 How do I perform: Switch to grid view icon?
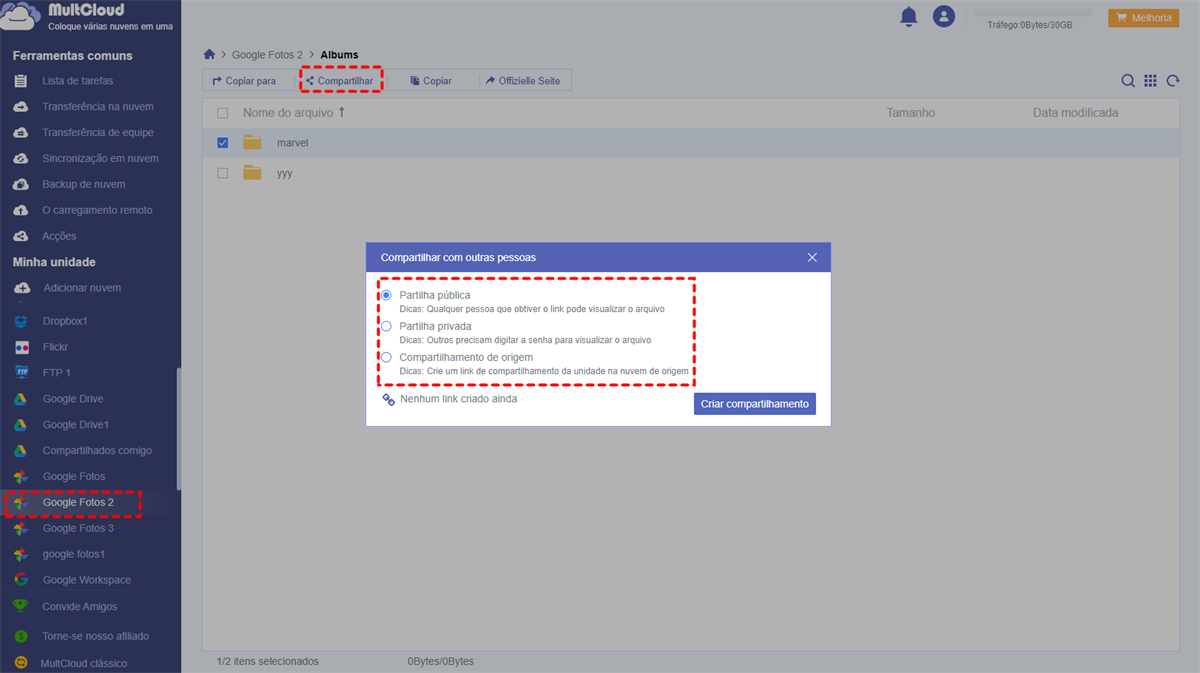tap(1151, 81)
